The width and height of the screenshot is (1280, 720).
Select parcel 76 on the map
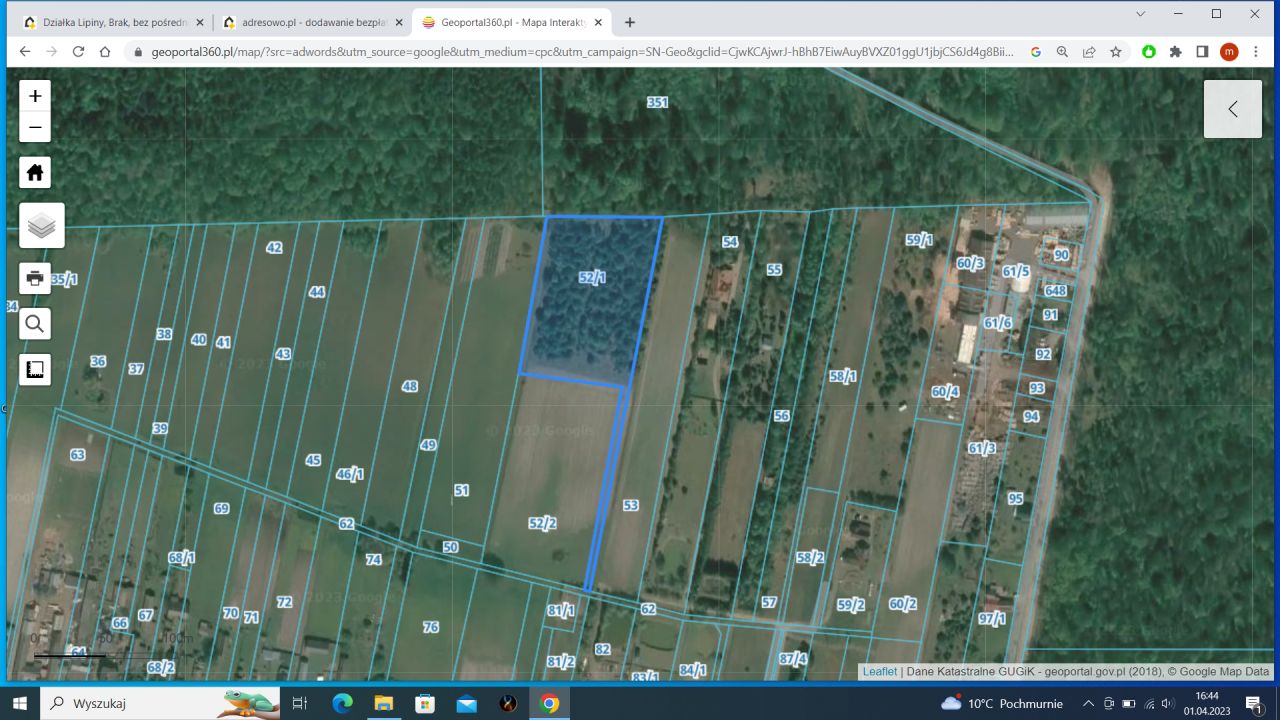tap(431, 627)
